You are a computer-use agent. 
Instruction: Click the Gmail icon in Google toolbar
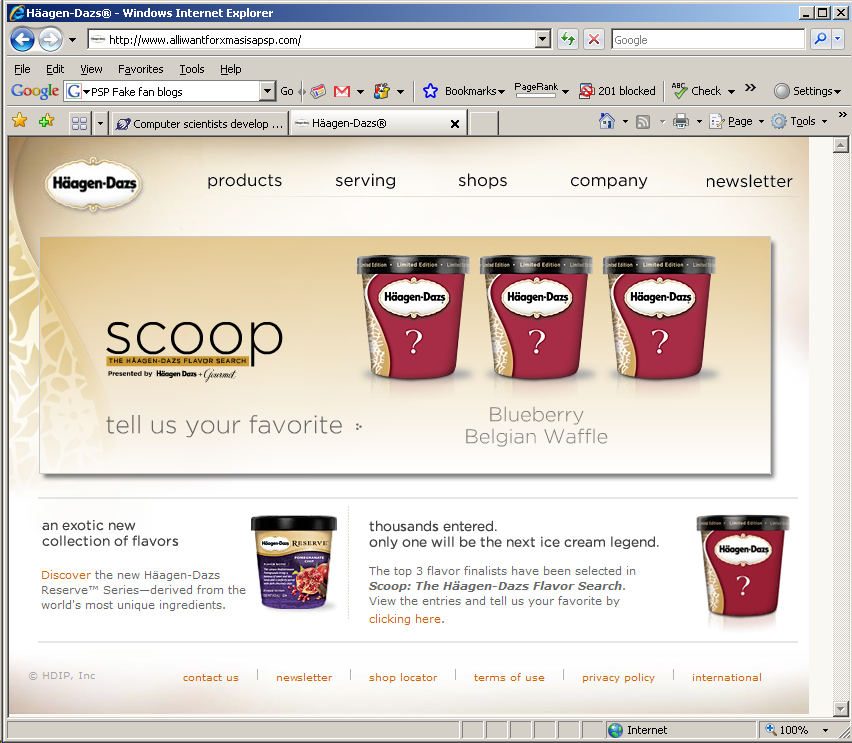click(342, 91)
